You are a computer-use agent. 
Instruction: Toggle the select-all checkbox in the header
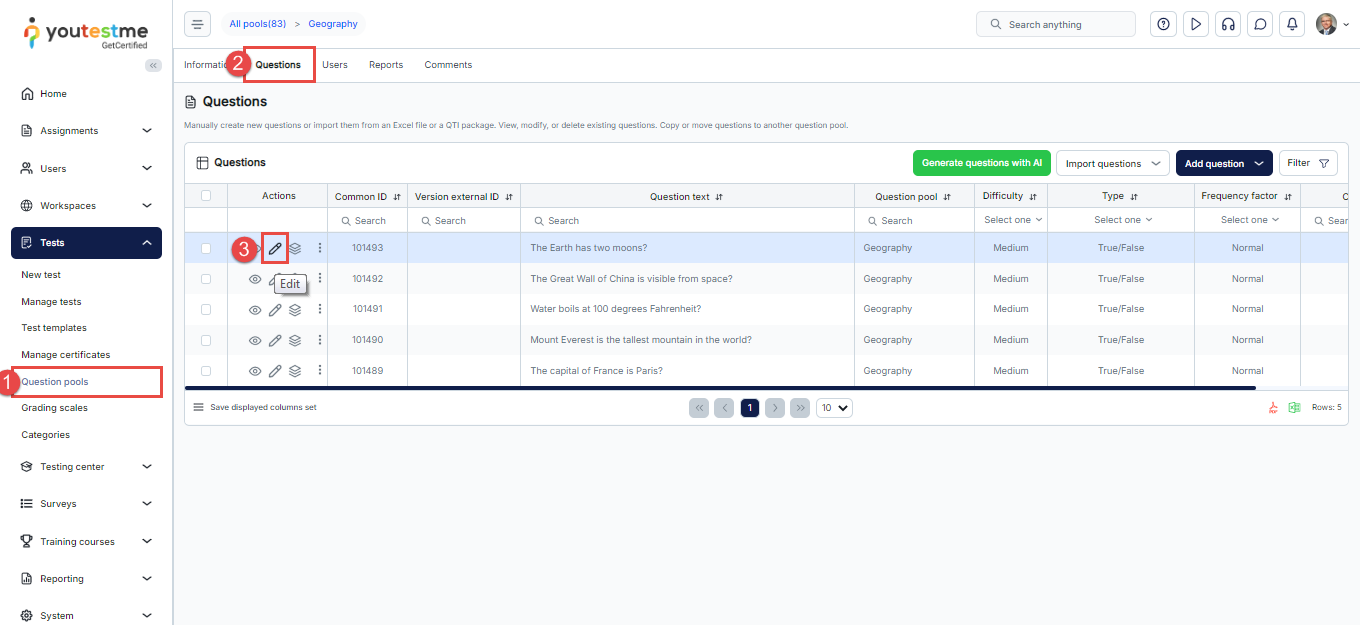(x=206, y=196)
